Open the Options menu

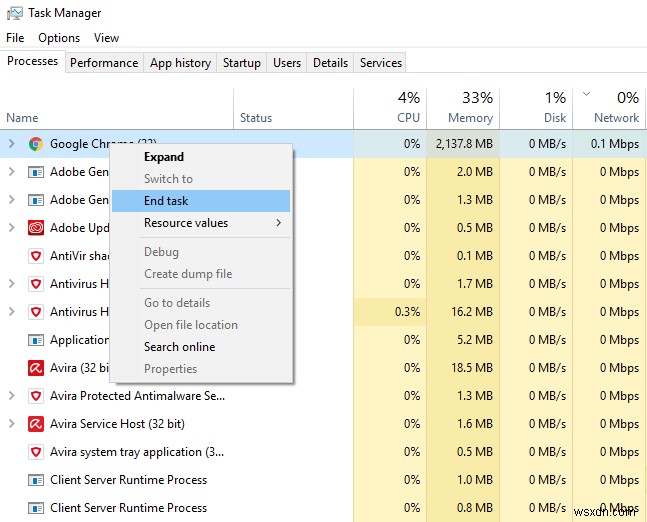pos(59,38)
